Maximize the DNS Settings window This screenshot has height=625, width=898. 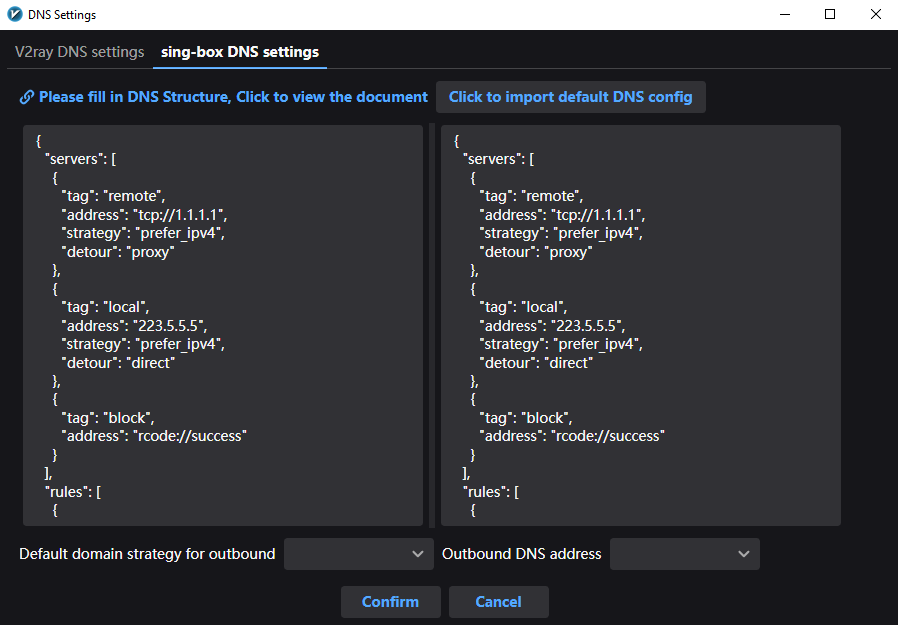(830, 14)
